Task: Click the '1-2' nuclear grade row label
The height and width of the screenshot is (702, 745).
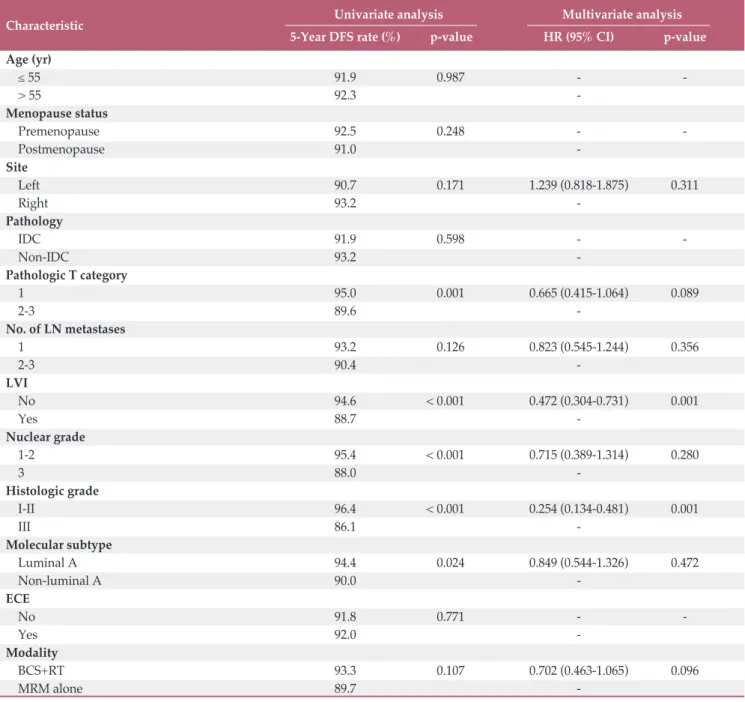Action: point(26,455)
